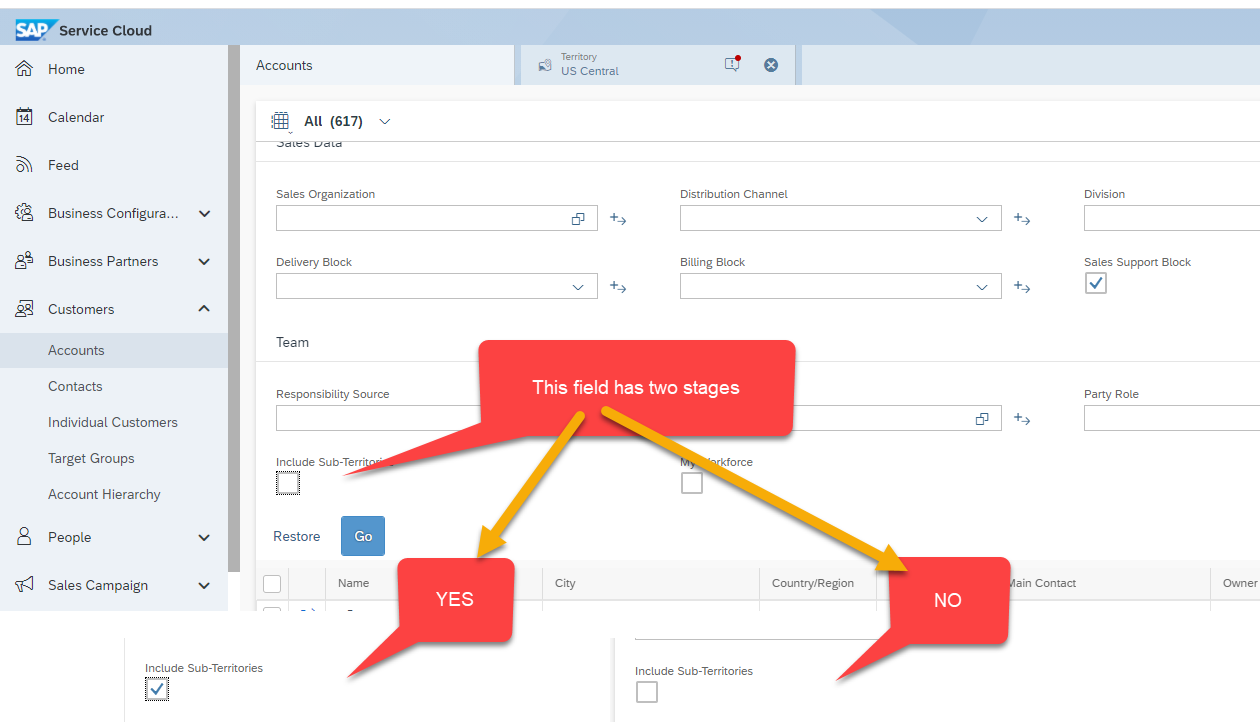This screenshot has width=1260, height=722.
Task: Open Target Groups
Action: point(91,458)
